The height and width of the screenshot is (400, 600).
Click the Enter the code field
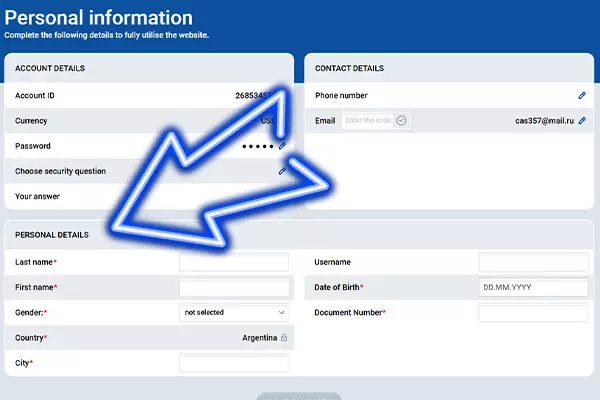point(368,121)
